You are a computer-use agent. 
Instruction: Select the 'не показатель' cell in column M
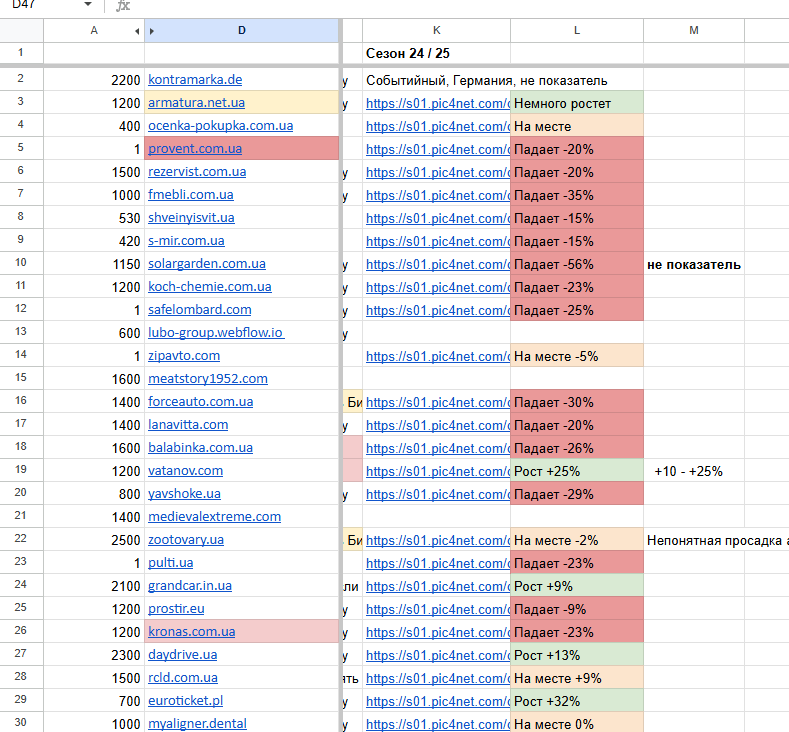(x=693, y=265)
